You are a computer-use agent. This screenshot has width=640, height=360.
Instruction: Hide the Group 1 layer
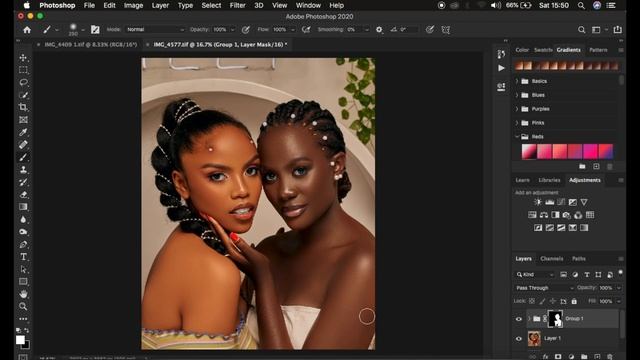click(519, 319)
